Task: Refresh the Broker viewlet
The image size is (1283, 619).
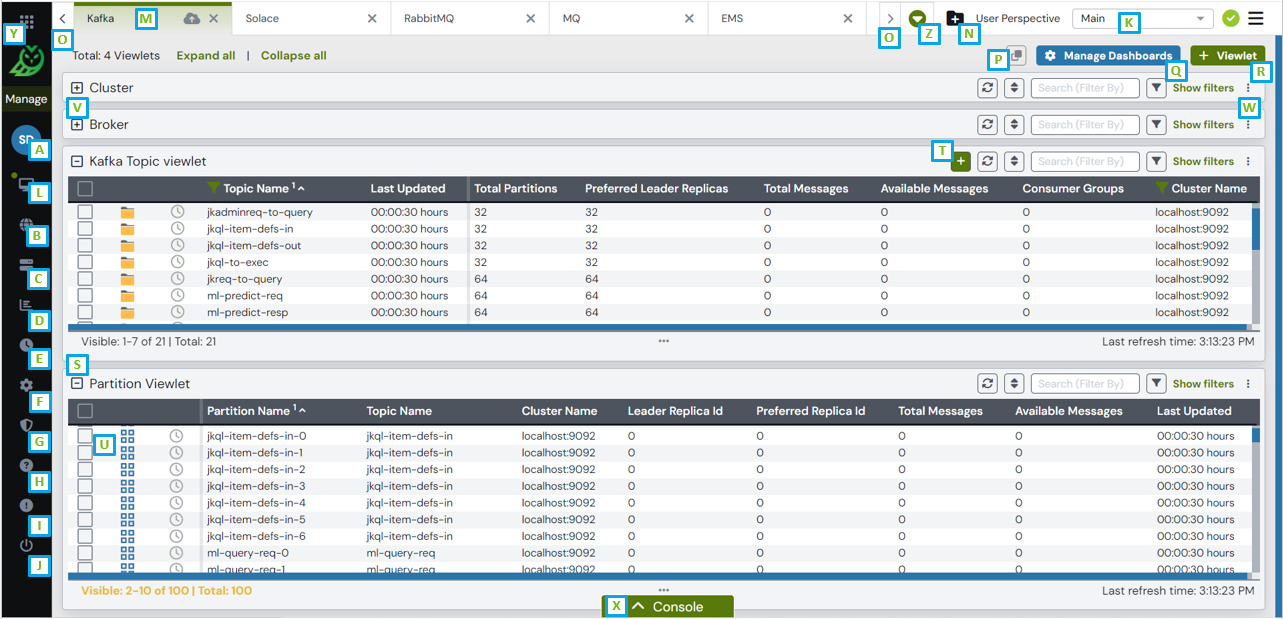Action: click(x=988, y=125)
